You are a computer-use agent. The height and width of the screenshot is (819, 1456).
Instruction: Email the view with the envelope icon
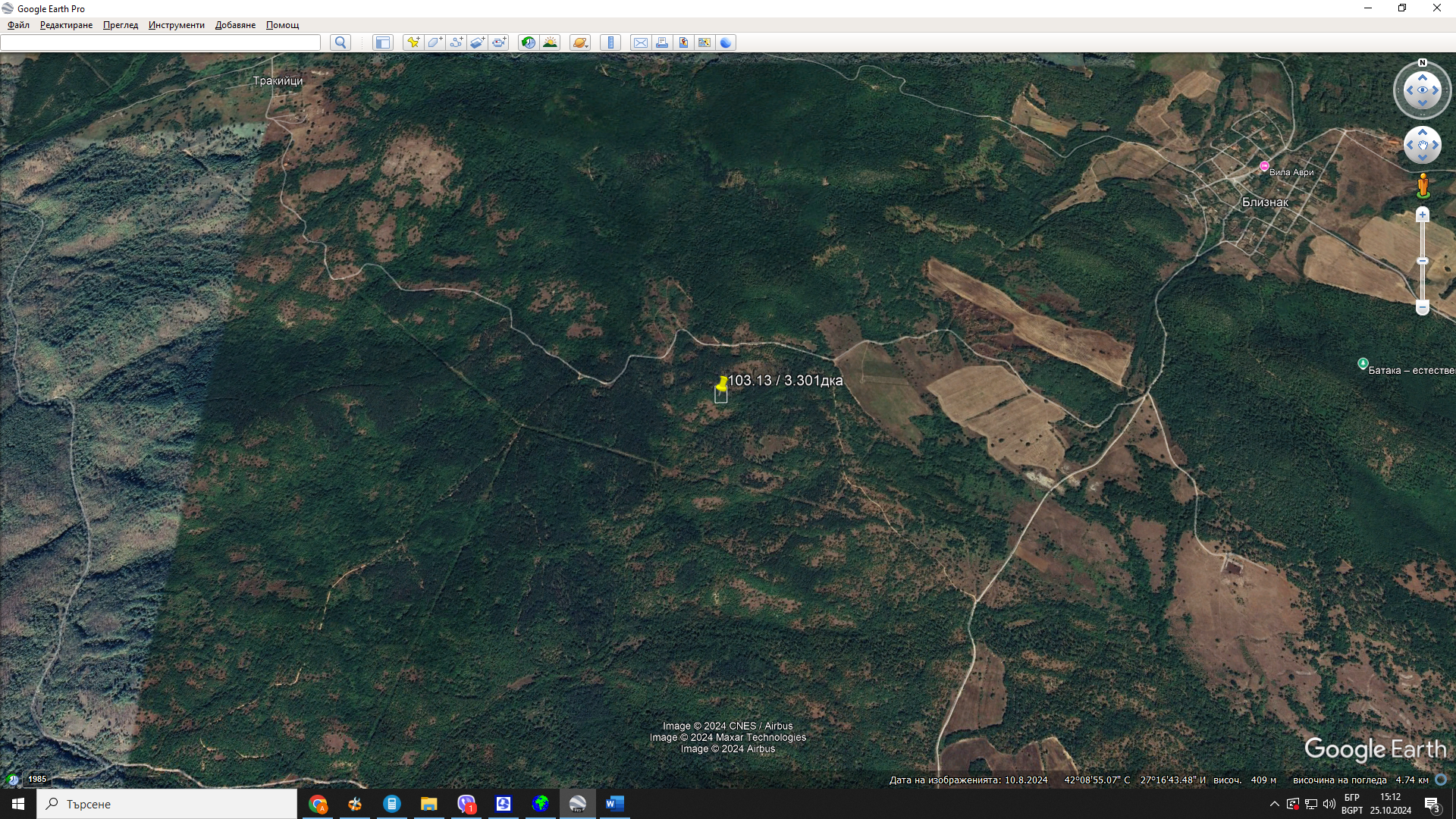(641, 42)
